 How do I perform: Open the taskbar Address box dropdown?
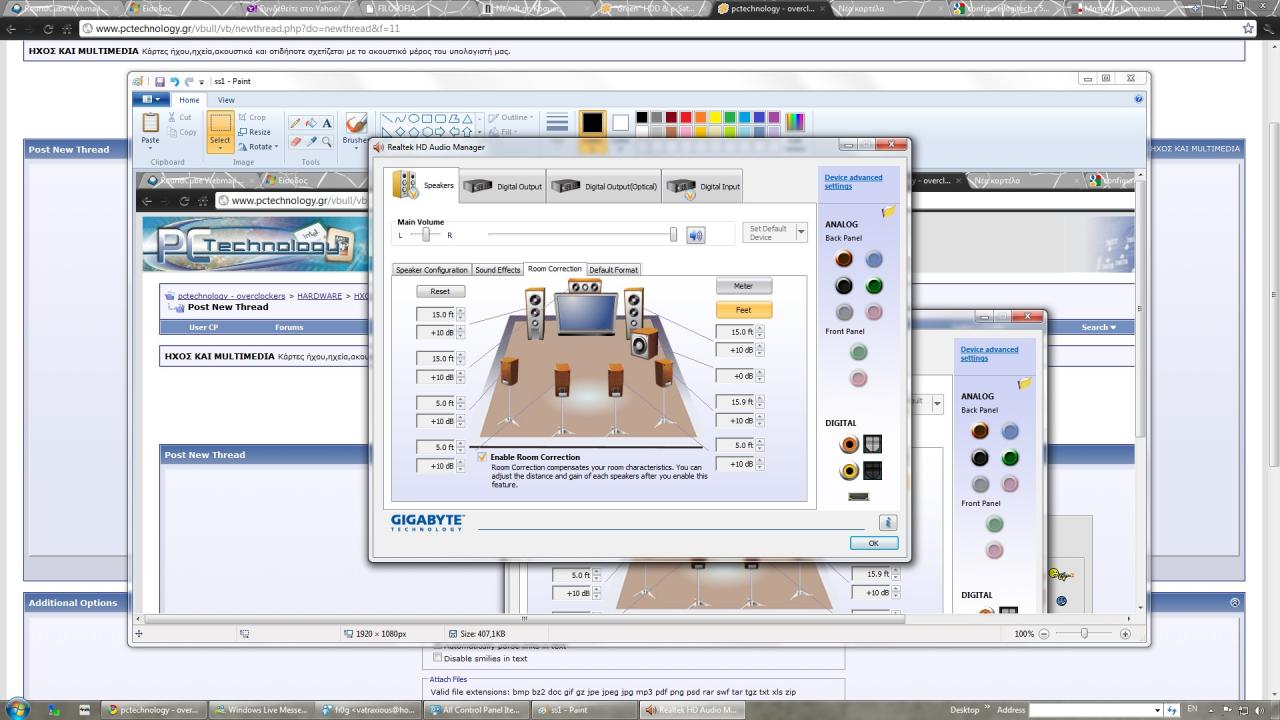(x=1159, y=710)
